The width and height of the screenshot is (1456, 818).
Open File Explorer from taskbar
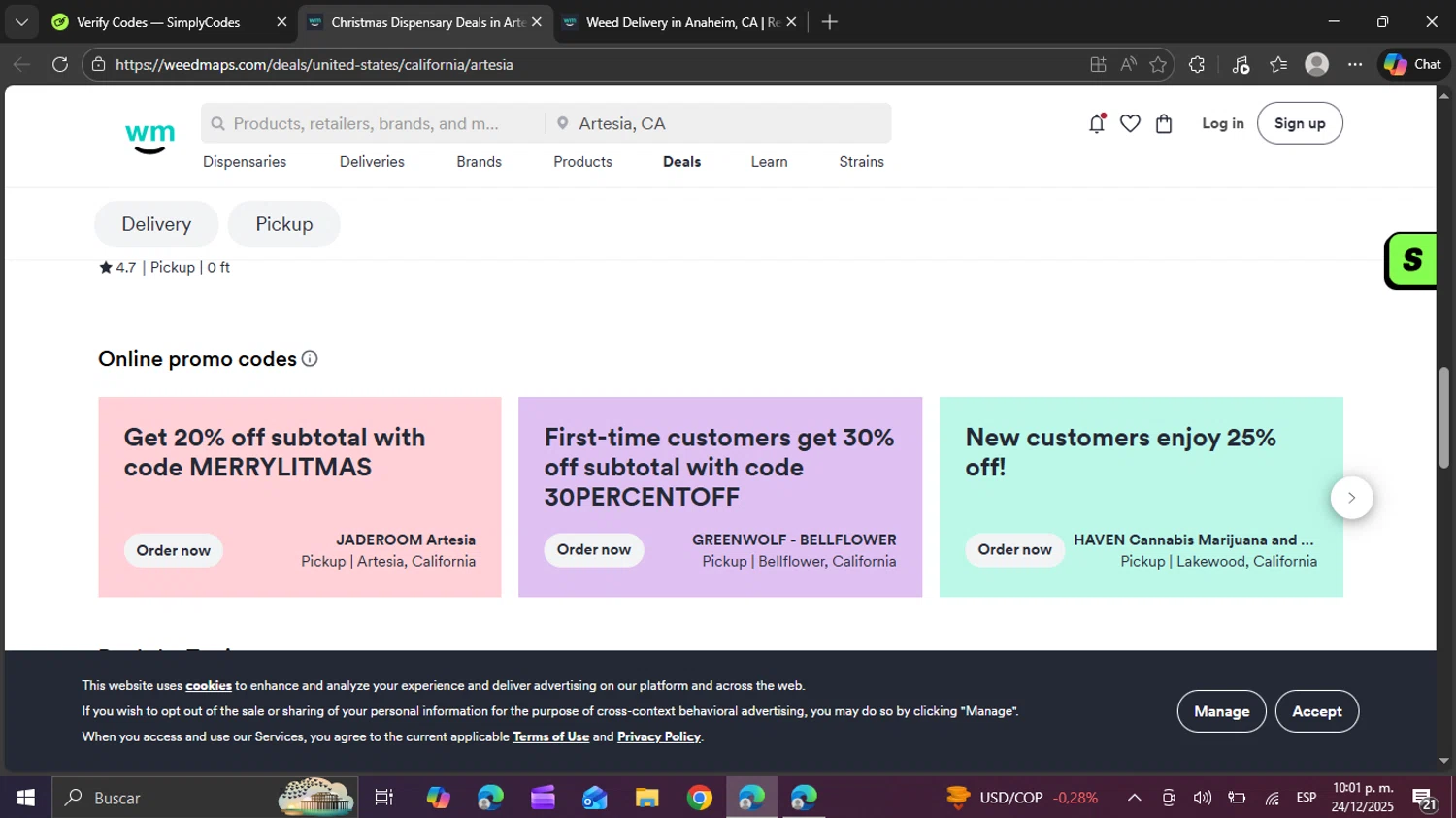point(647,798)
